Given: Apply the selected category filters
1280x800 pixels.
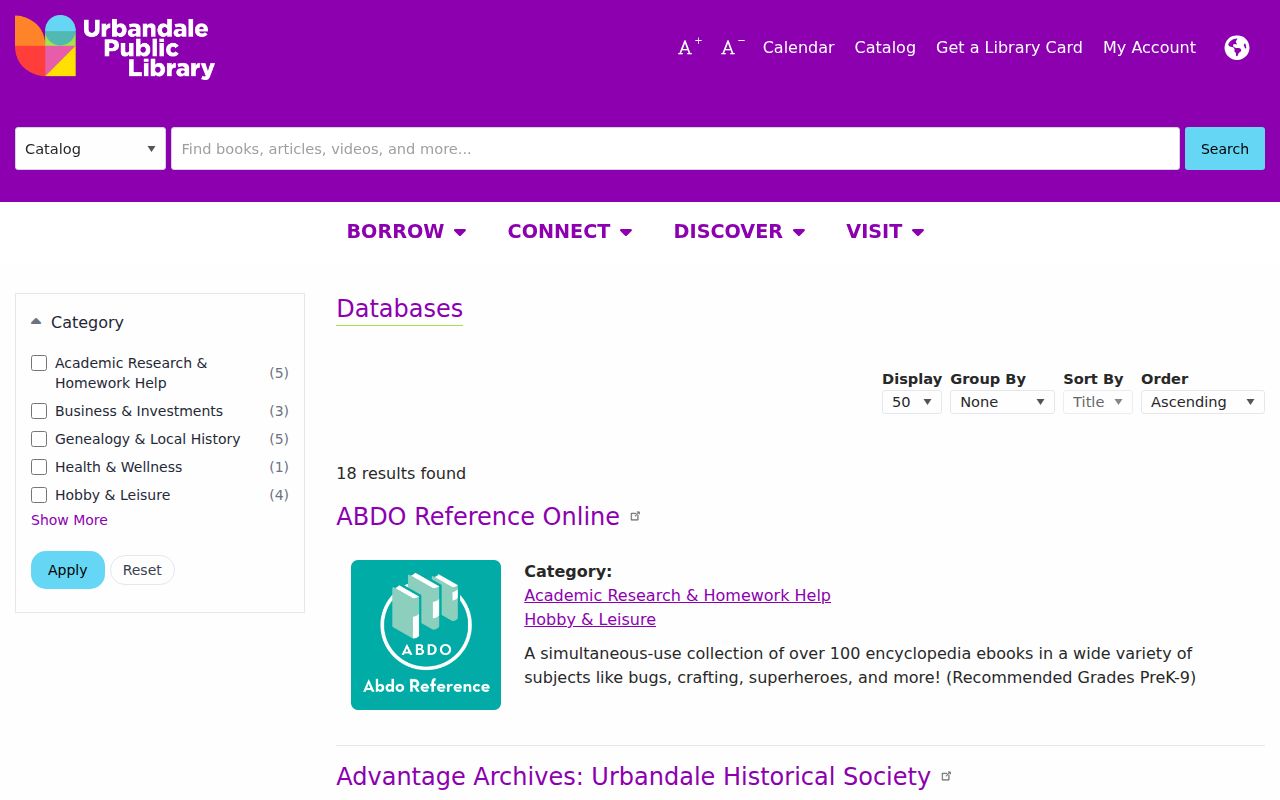Looking at the screenshot, I should (x=68, y=570).
